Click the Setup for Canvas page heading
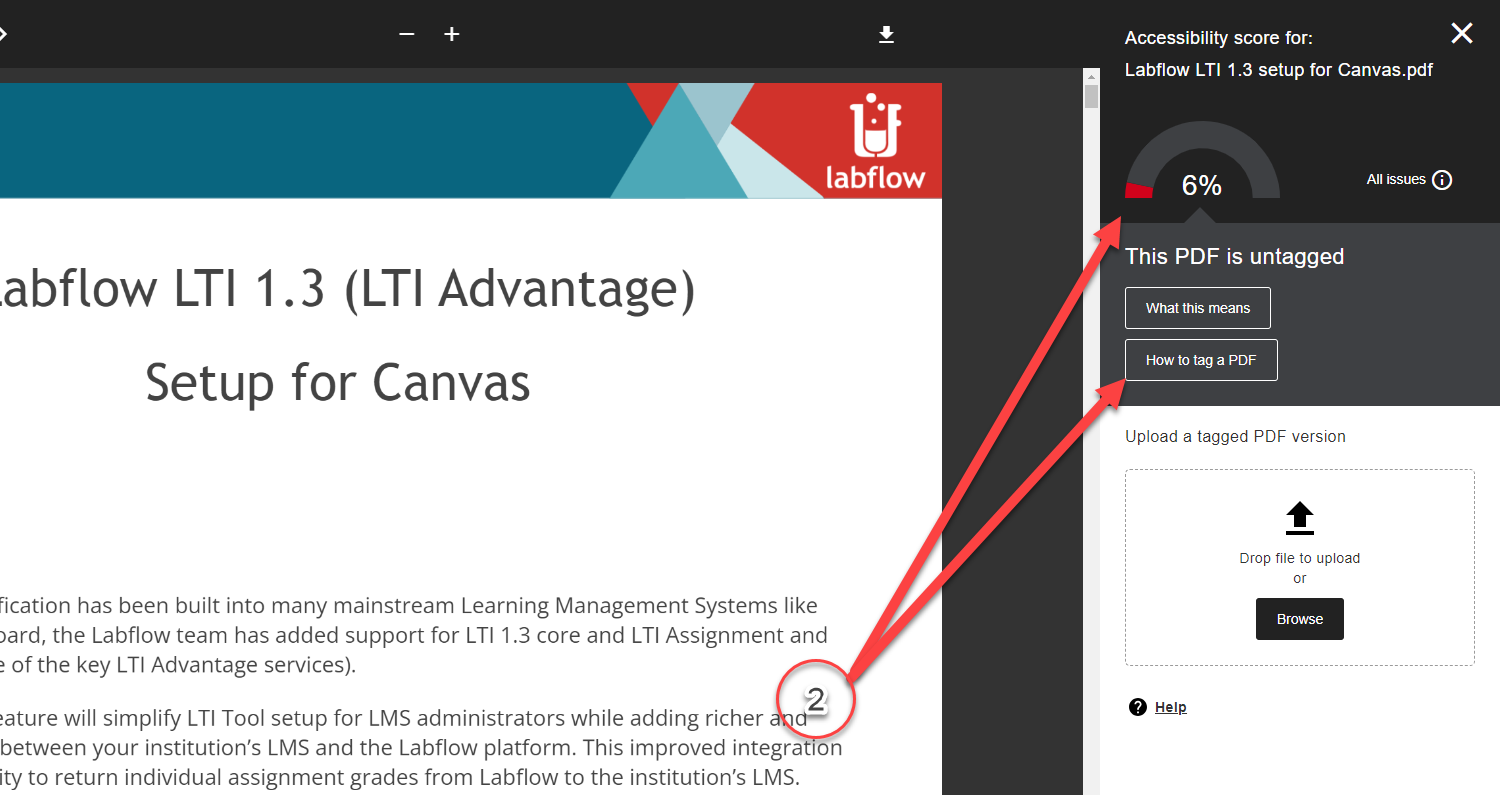1500x795 pixels. click(x=337, y=383)
